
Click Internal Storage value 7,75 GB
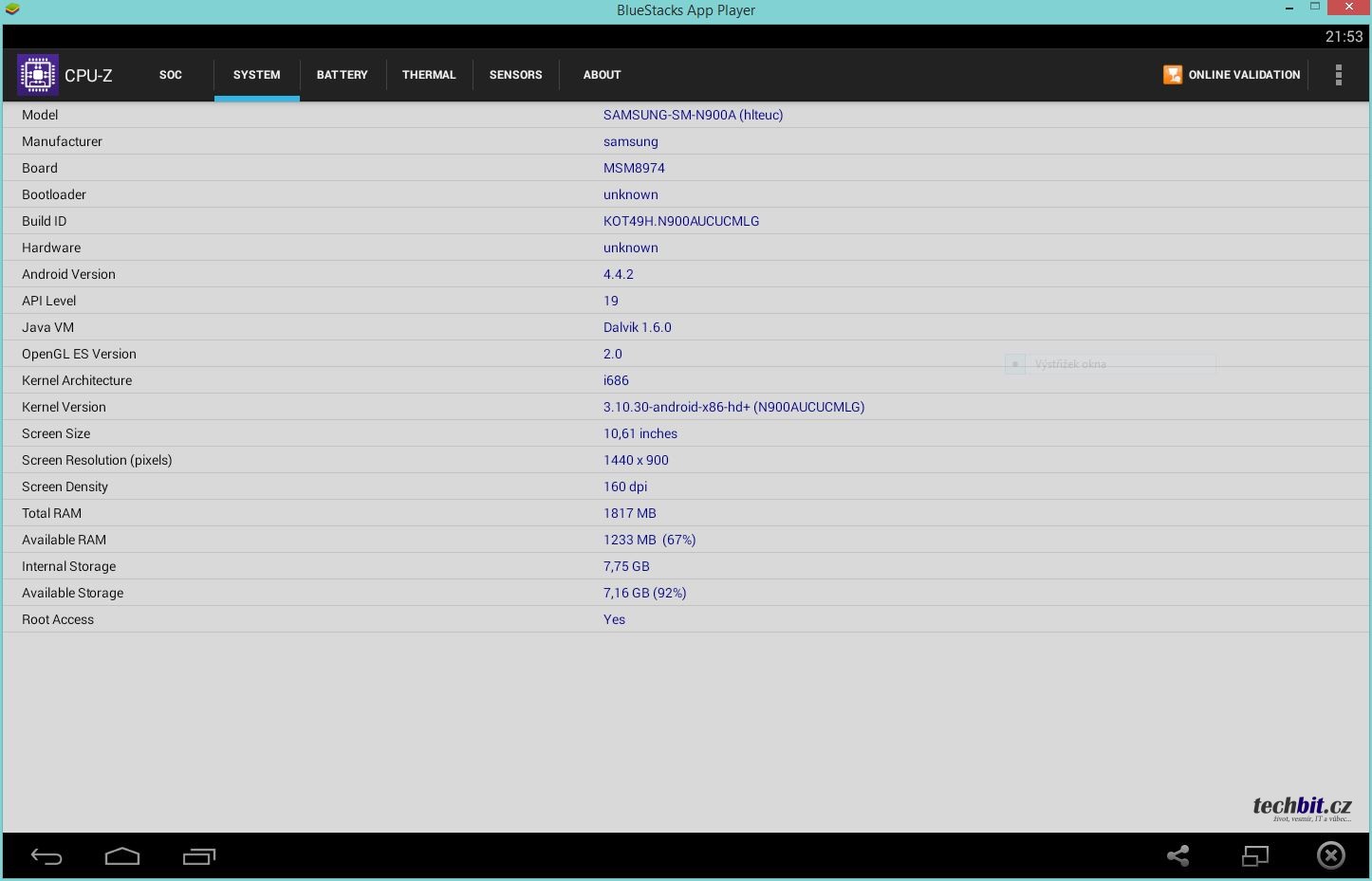[x=626, y=566]
